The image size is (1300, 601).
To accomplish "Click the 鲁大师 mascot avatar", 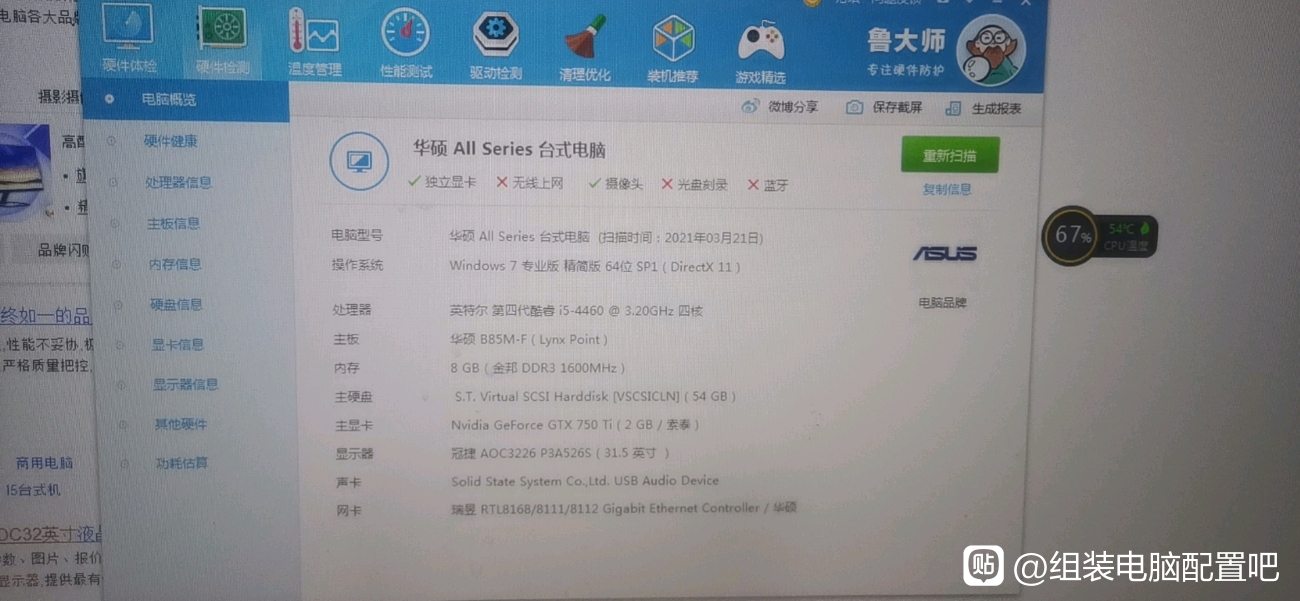I will click(x=991, y=50).
